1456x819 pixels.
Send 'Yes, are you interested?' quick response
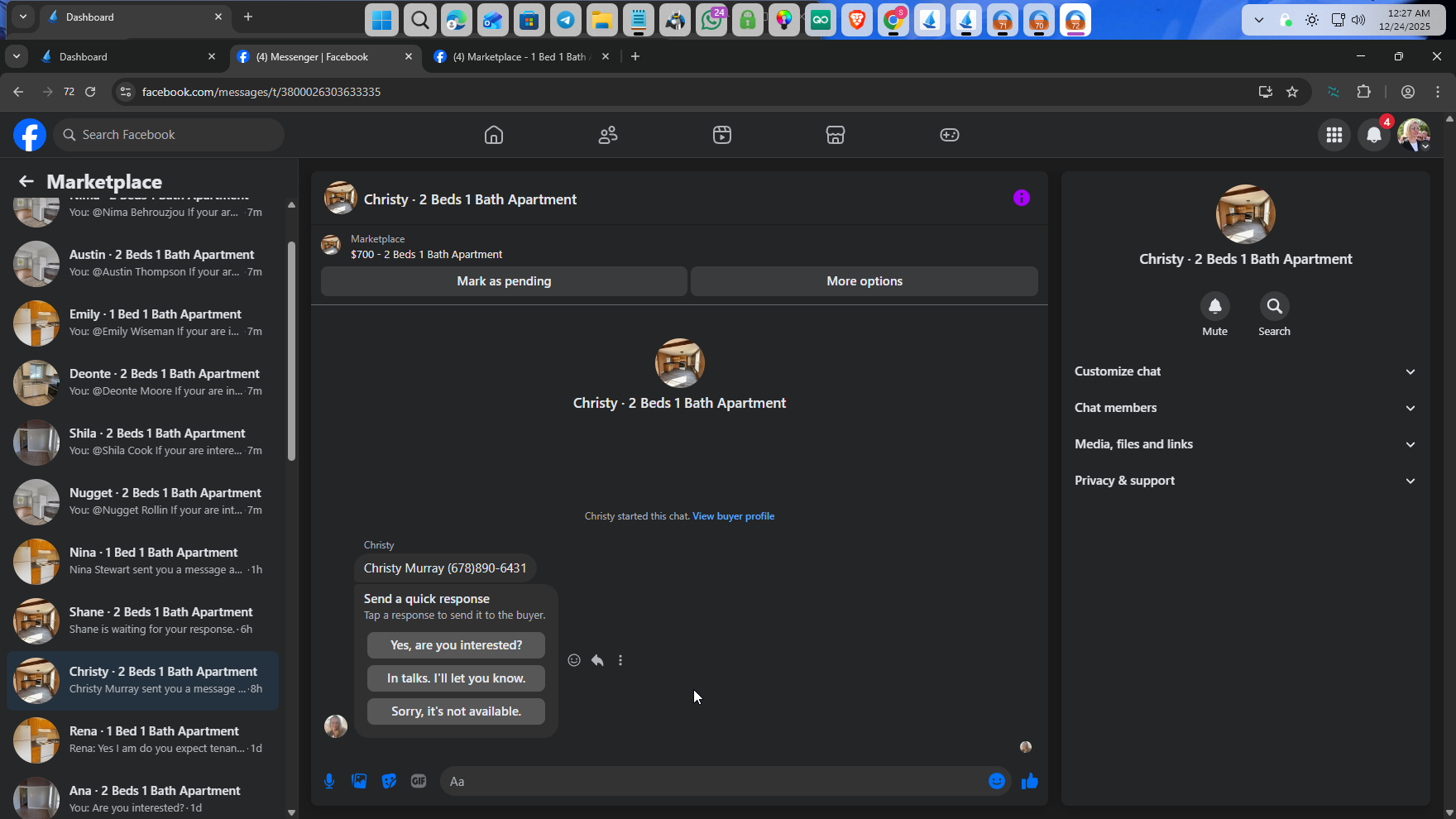pos(456,645)
